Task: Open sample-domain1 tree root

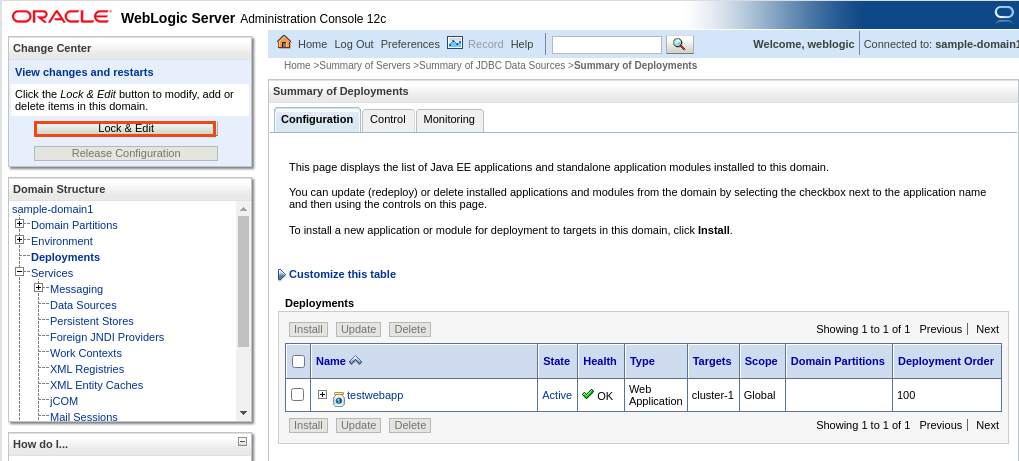Action: pos(53,209)
